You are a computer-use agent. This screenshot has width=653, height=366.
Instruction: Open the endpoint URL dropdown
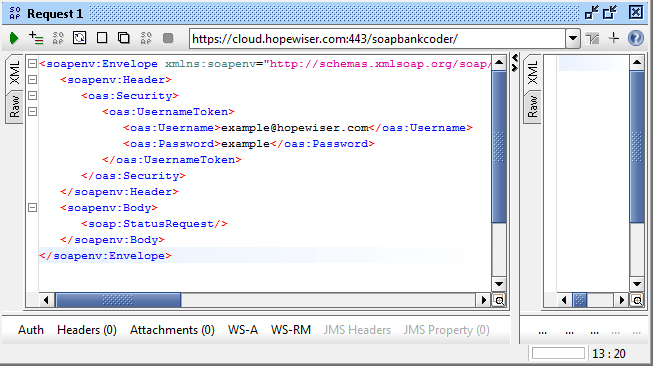point(573,39)
